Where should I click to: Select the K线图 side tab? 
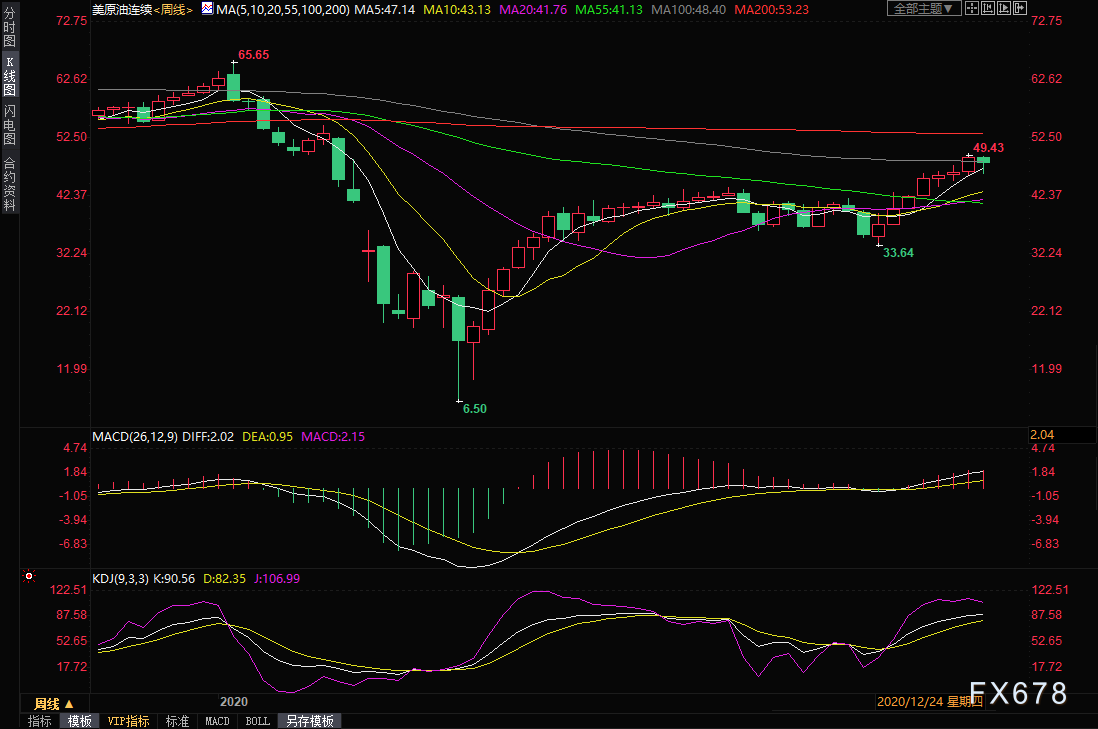coord(9,76)
